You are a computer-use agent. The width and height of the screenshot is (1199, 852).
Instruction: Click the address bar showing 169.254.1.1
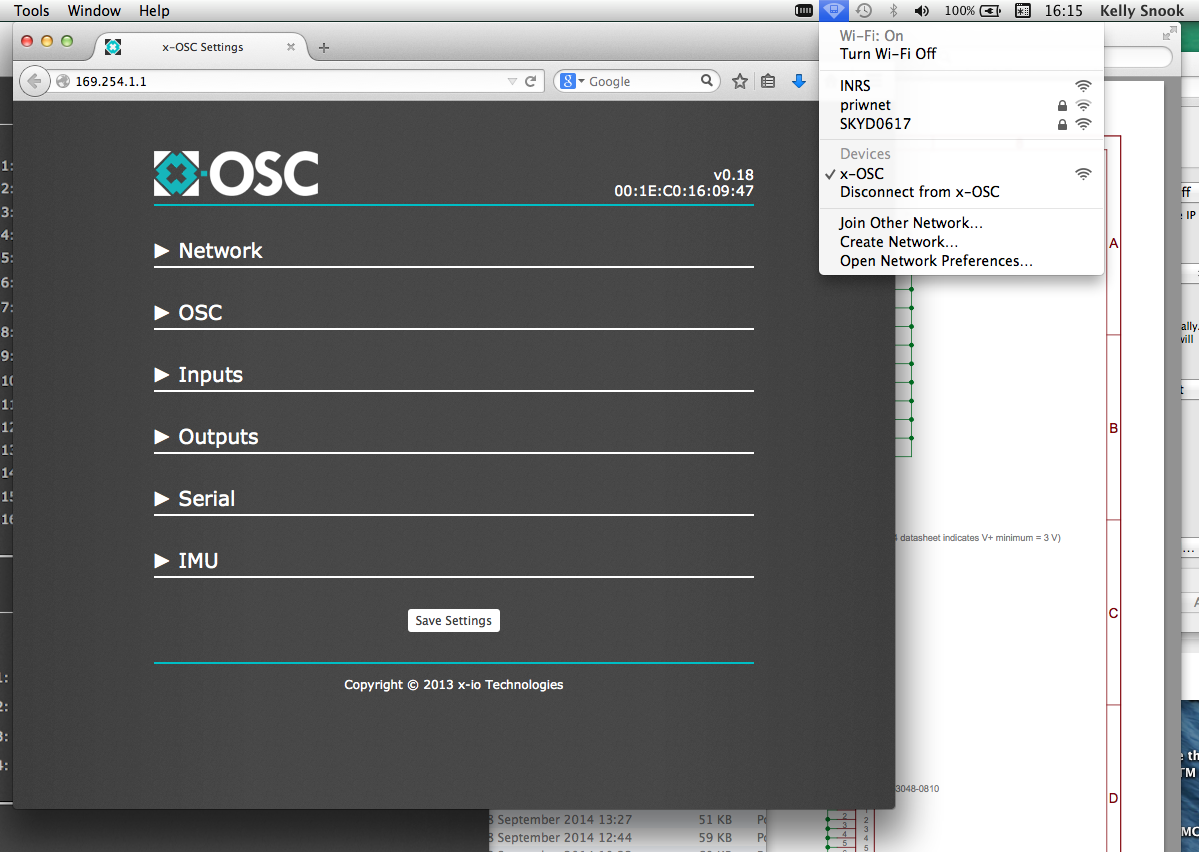tap(287, 81)
